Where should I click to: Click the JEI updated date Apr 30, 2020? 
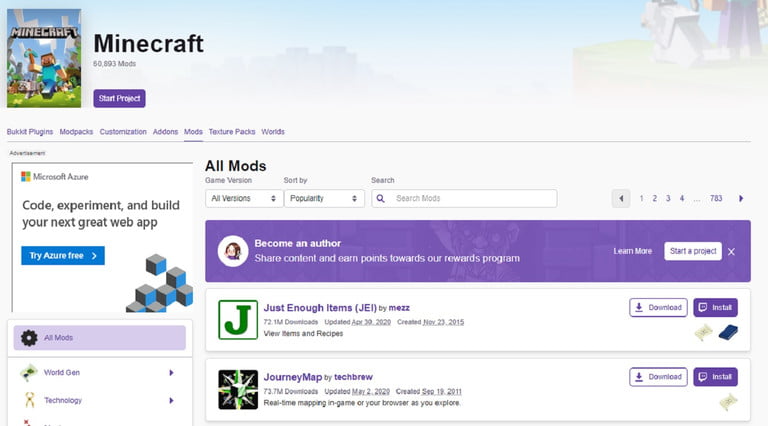[x=371, y=322]
